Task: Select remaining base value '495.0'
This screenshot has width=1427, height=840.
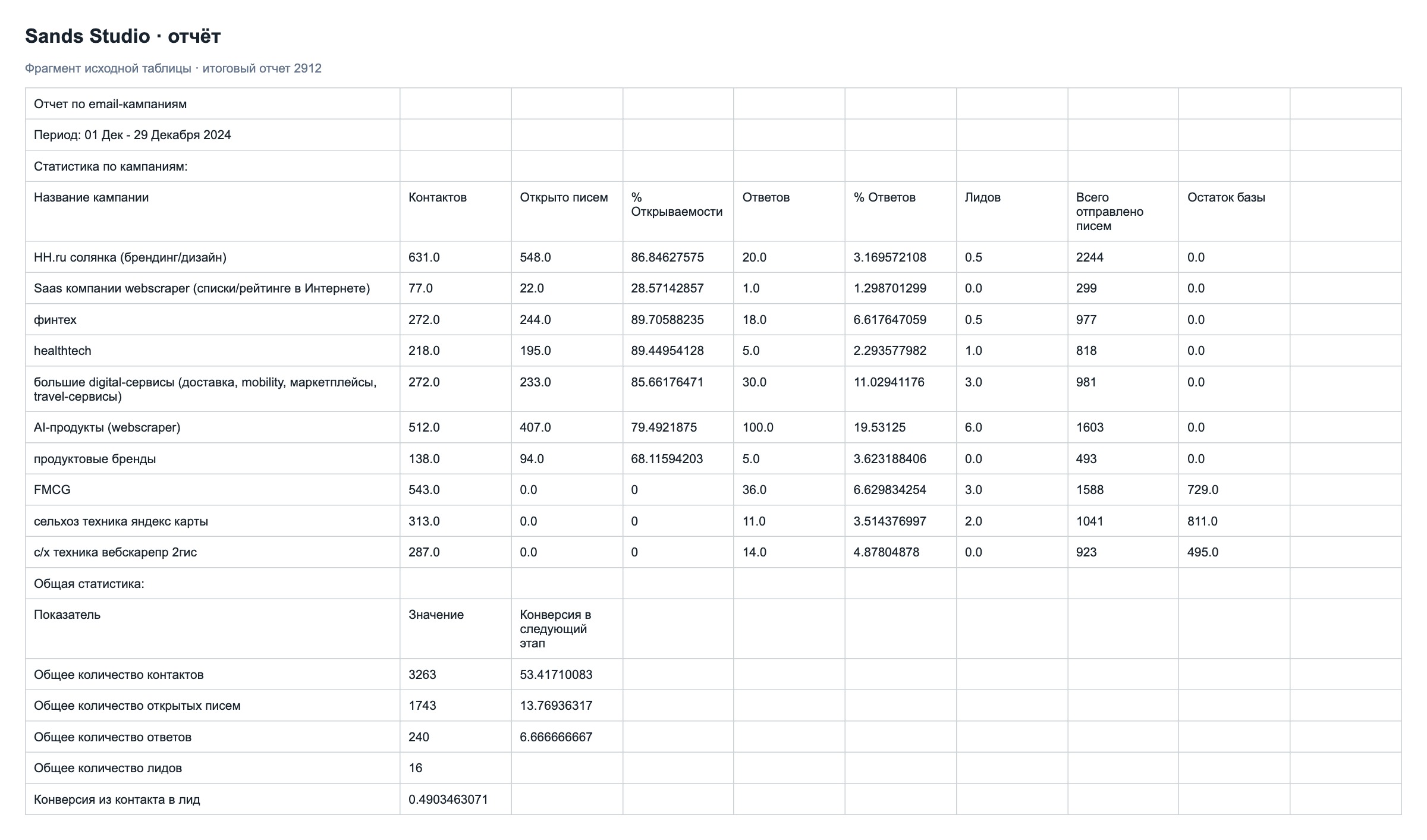Action: pyautogui.click(x=1203, y=552)
